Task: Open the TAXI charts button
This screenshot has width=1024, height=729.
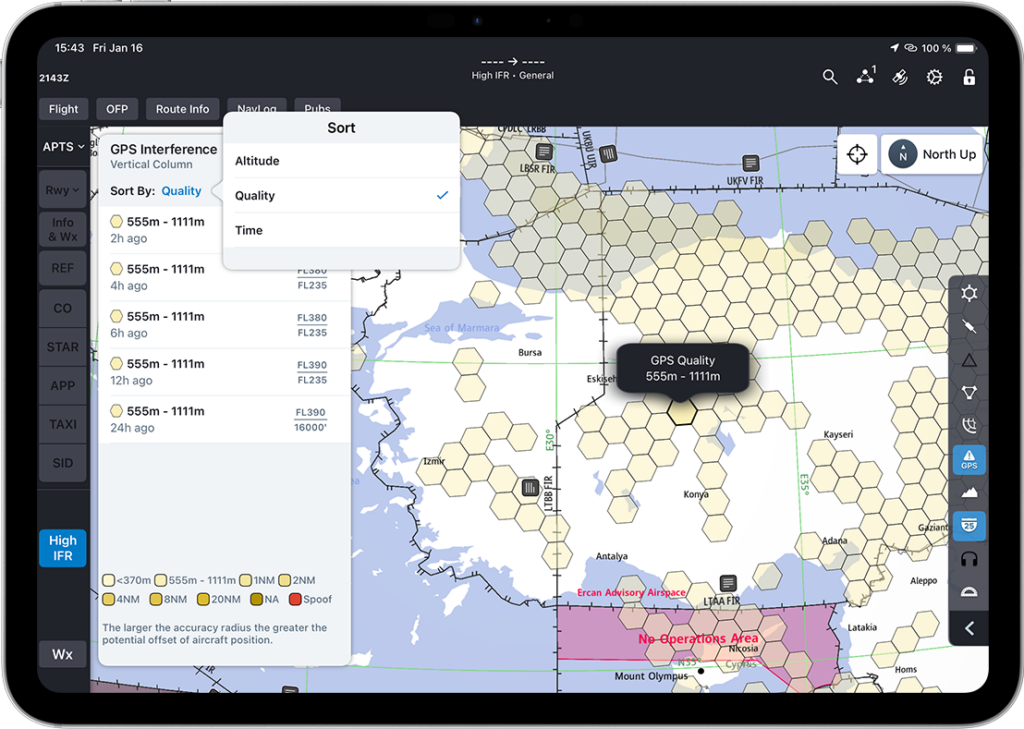Action: pyautogui.click(x=63, y=425)
